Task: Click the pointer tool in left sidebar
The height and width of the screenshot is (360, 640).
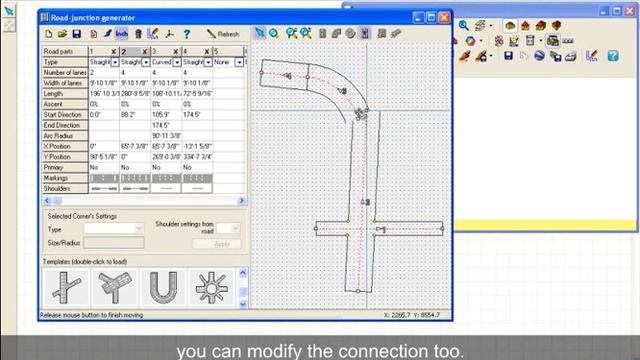Action: click(9, 11)
